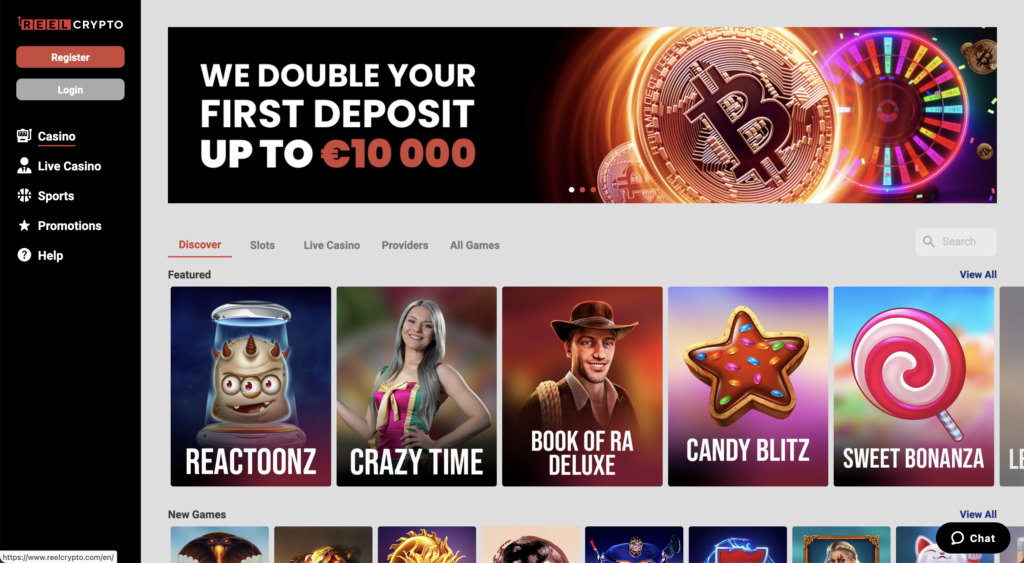Click the Chat bubble icon
This screenshot has width=1024, height=563.
pos(957,538)
